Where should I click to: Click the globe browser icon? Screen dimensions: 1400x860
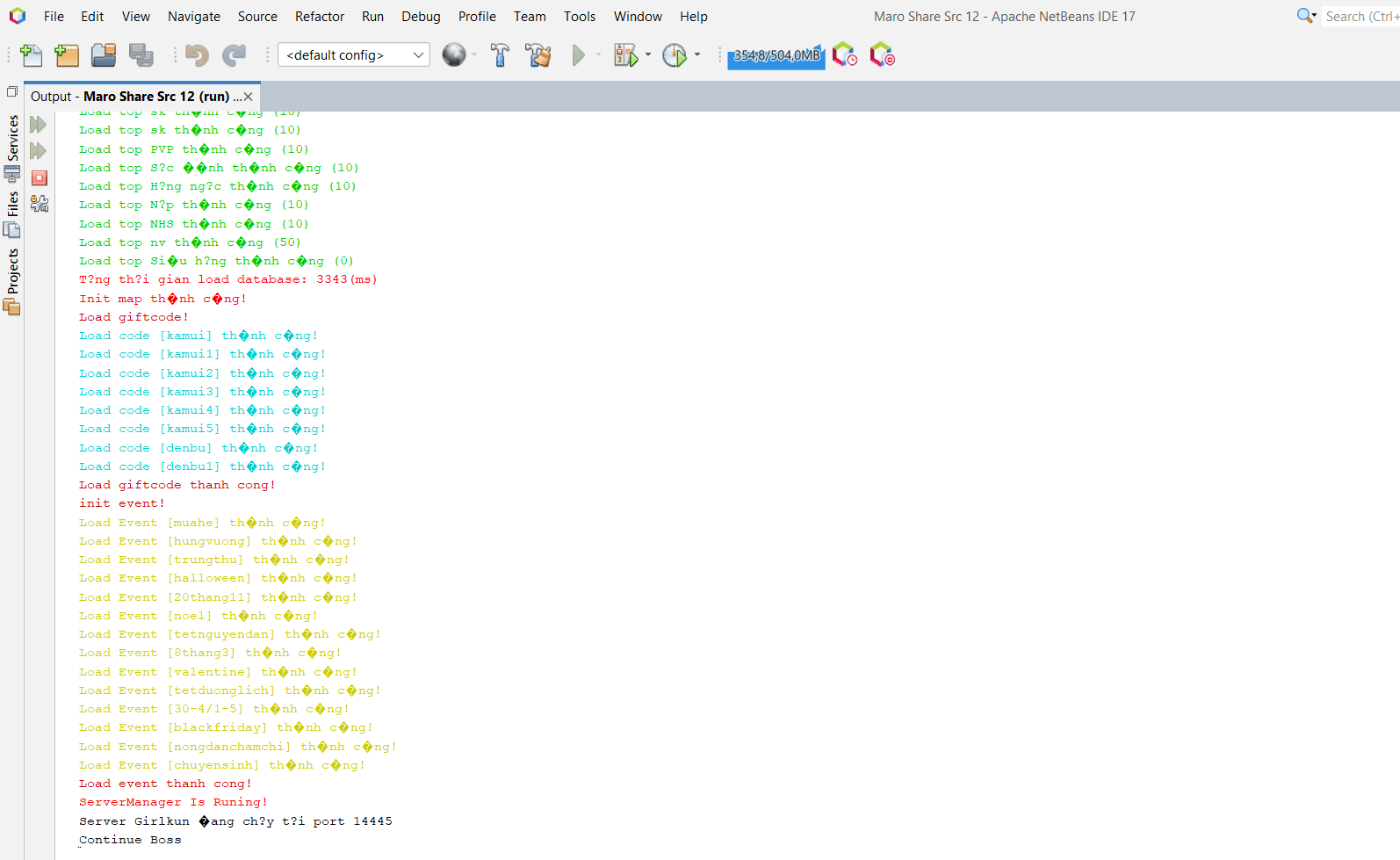point(454,54)
